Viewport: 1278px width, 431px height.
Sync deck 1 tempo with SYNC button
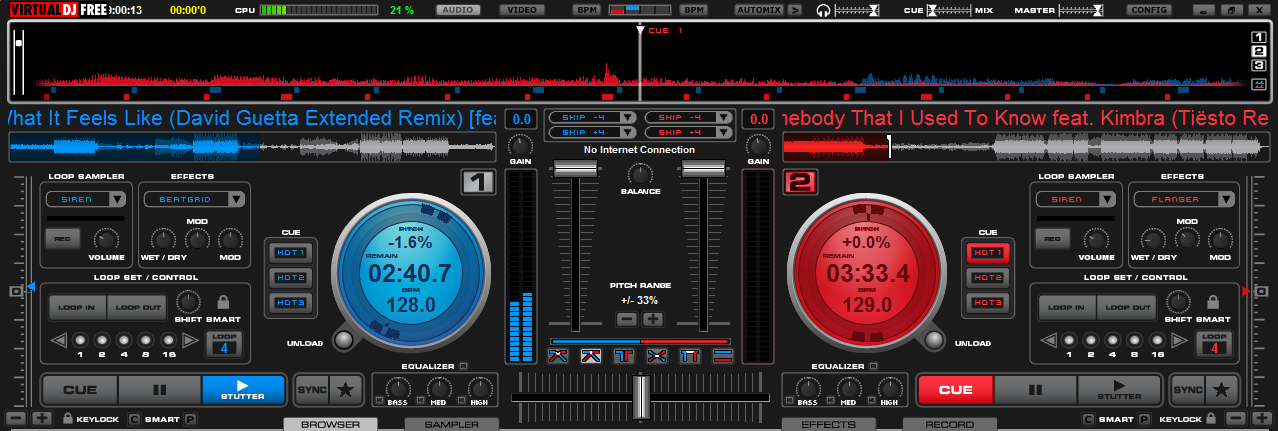pos(313,389)
